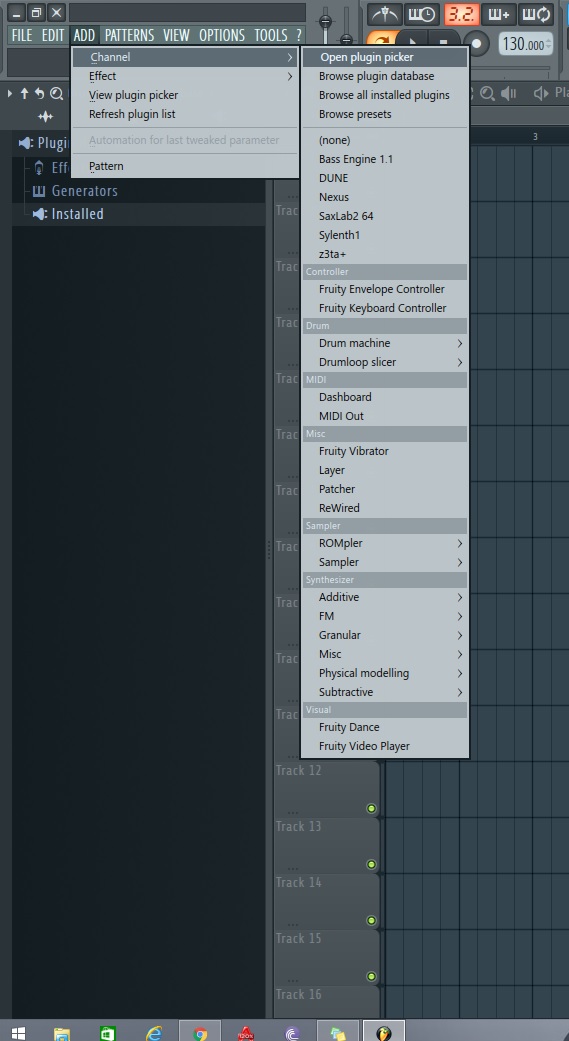
Task: Expand Drum machine submenu
Action: point(384,343)
